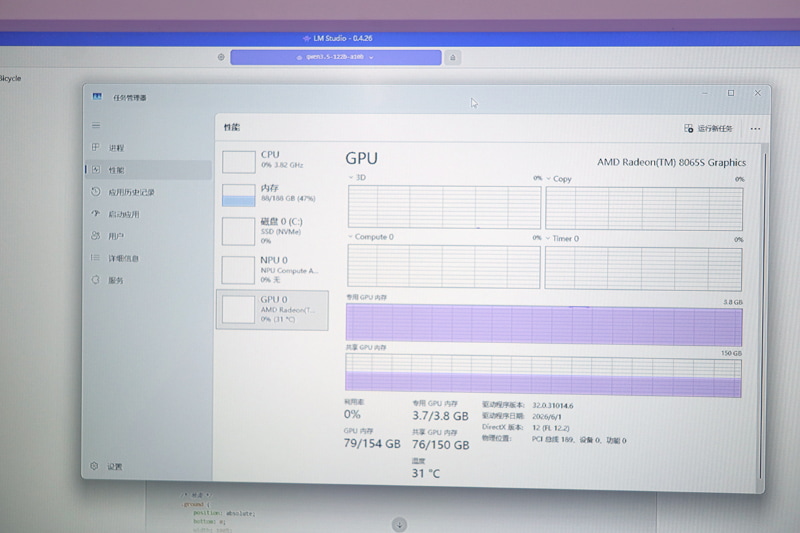Click the large GPU heading
The height and width of the screenshot is (533, 800).
361,158
